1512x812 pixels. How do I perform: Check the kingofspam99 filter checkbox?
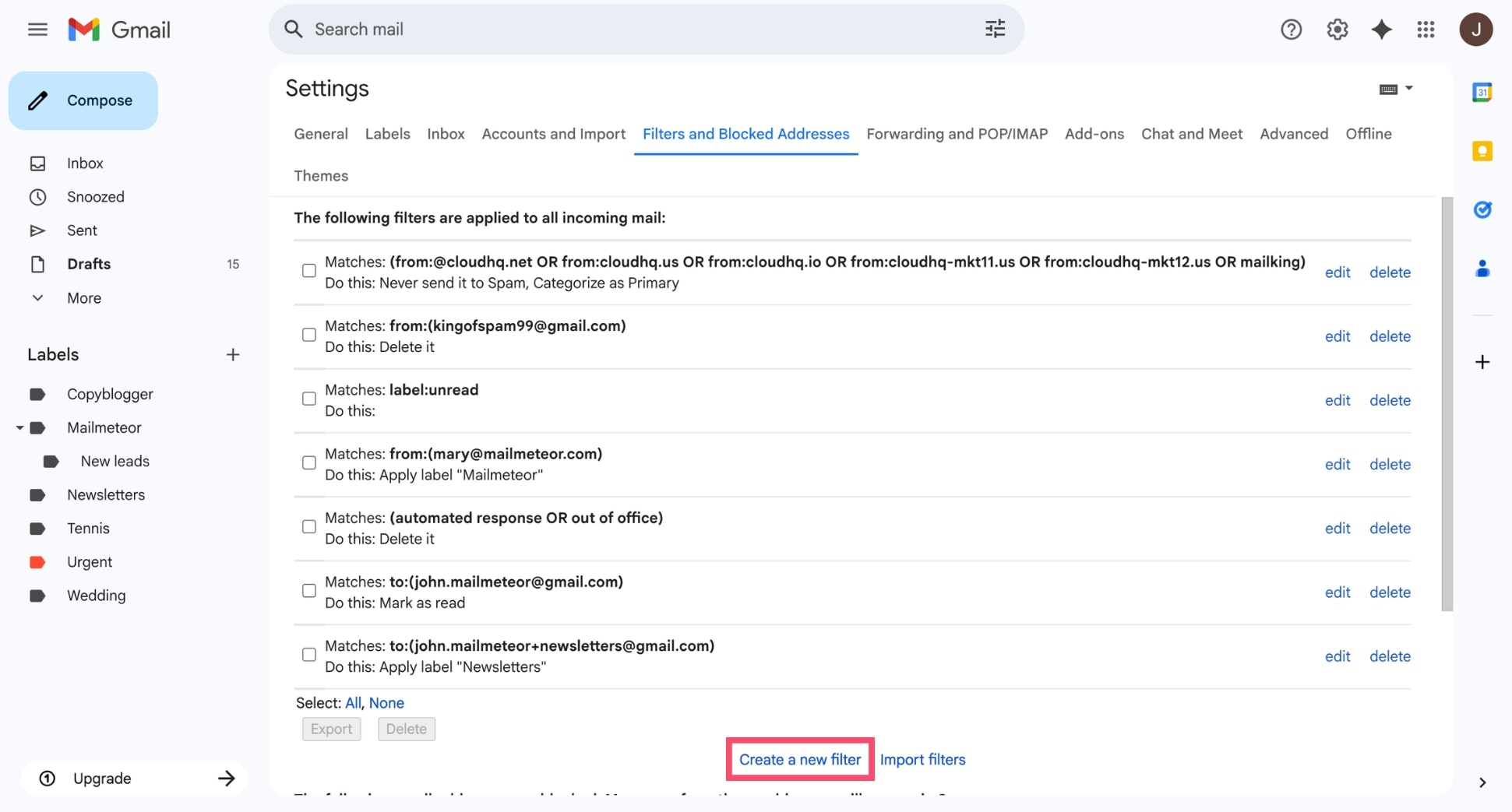tap(308, 335)
